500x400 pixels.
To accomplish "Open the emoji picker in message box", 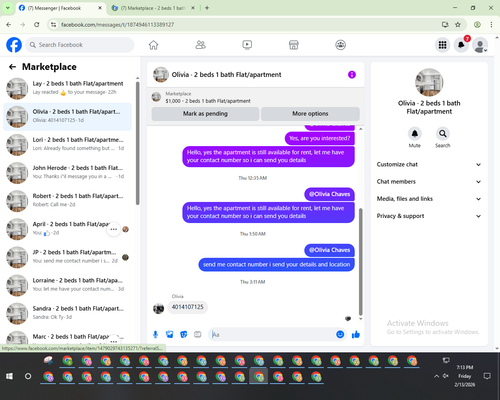I will click(x=340, y=334).
